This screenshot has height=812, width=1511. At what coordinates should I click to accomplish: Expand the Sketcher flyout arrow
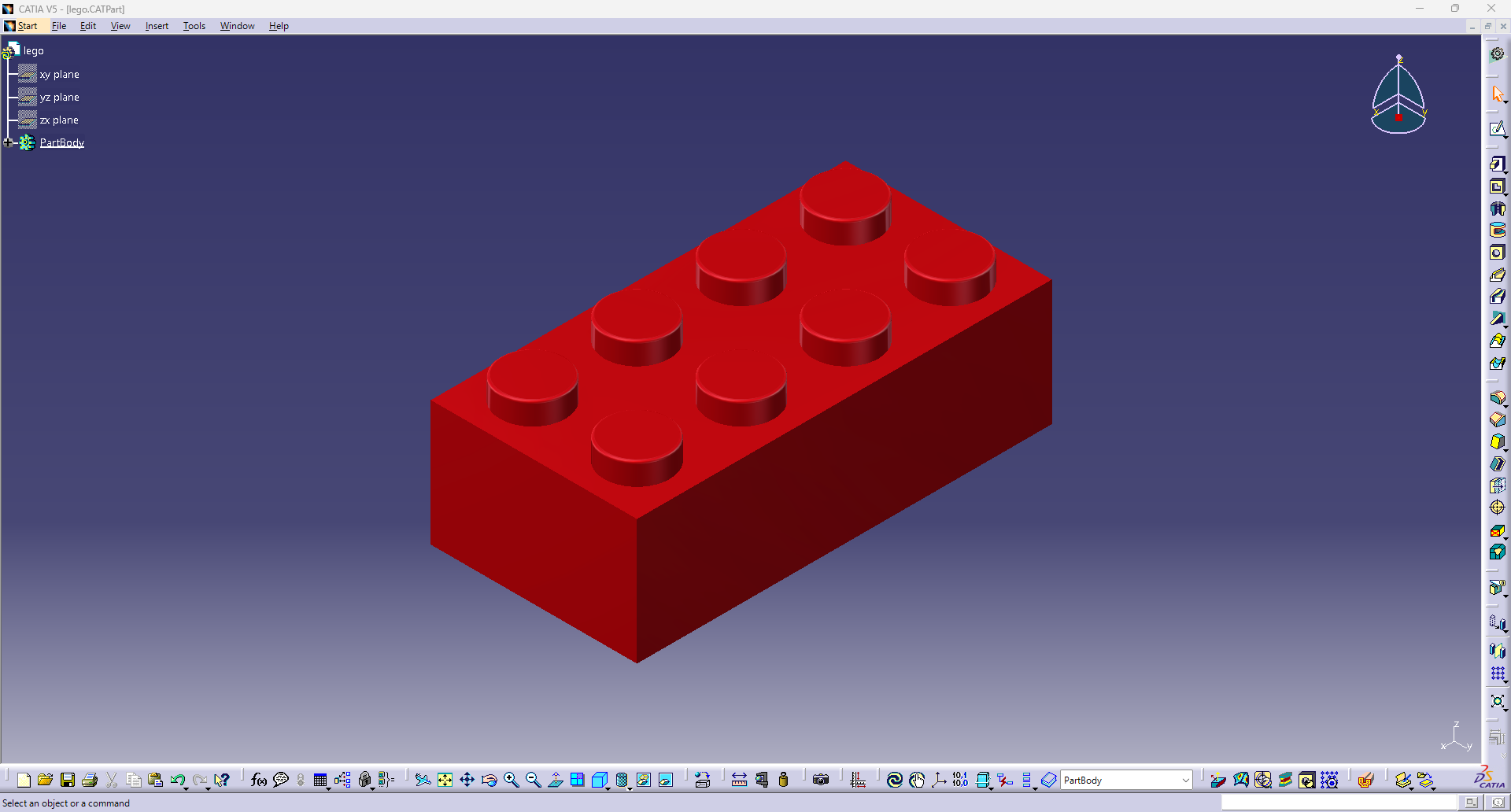pyautogui.click(x=1505, y=137)
